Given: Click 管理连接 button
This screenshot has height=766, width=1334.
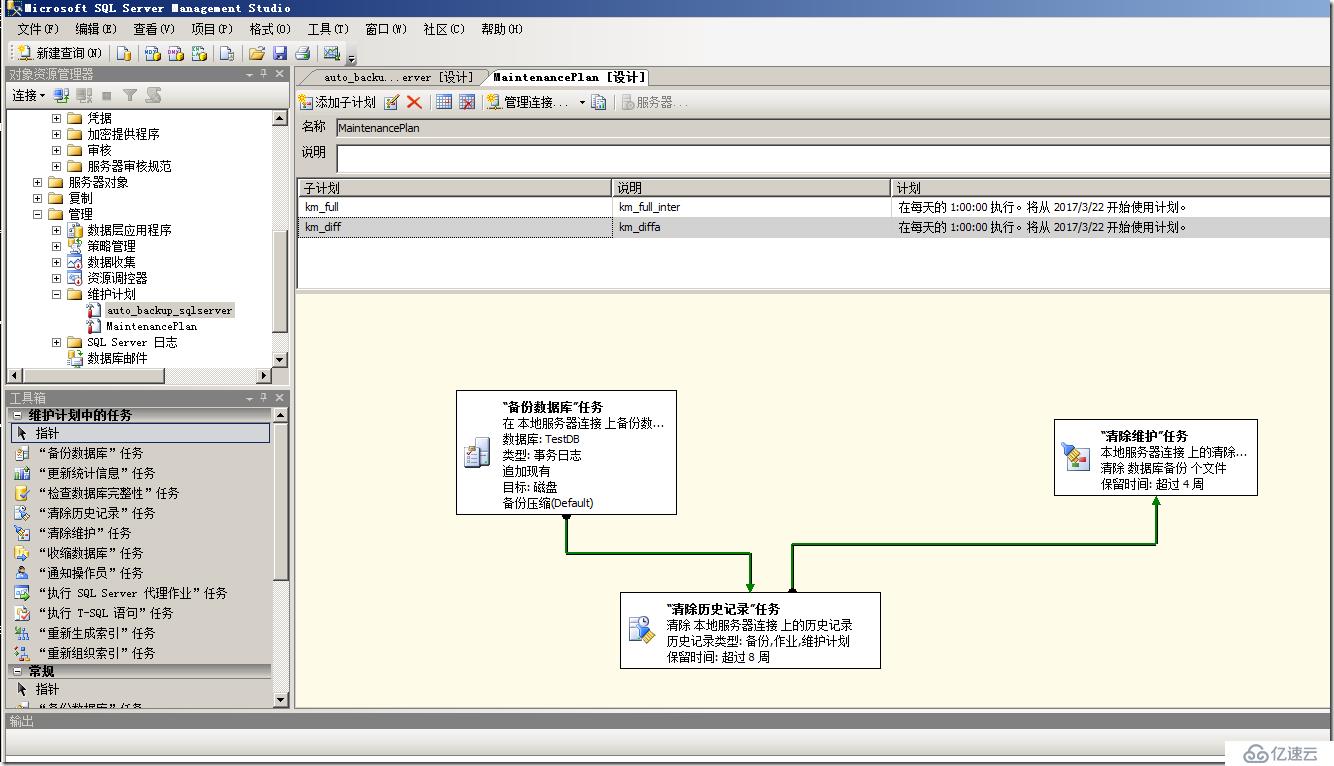Looking at the screenshot, I should [528, 102].
